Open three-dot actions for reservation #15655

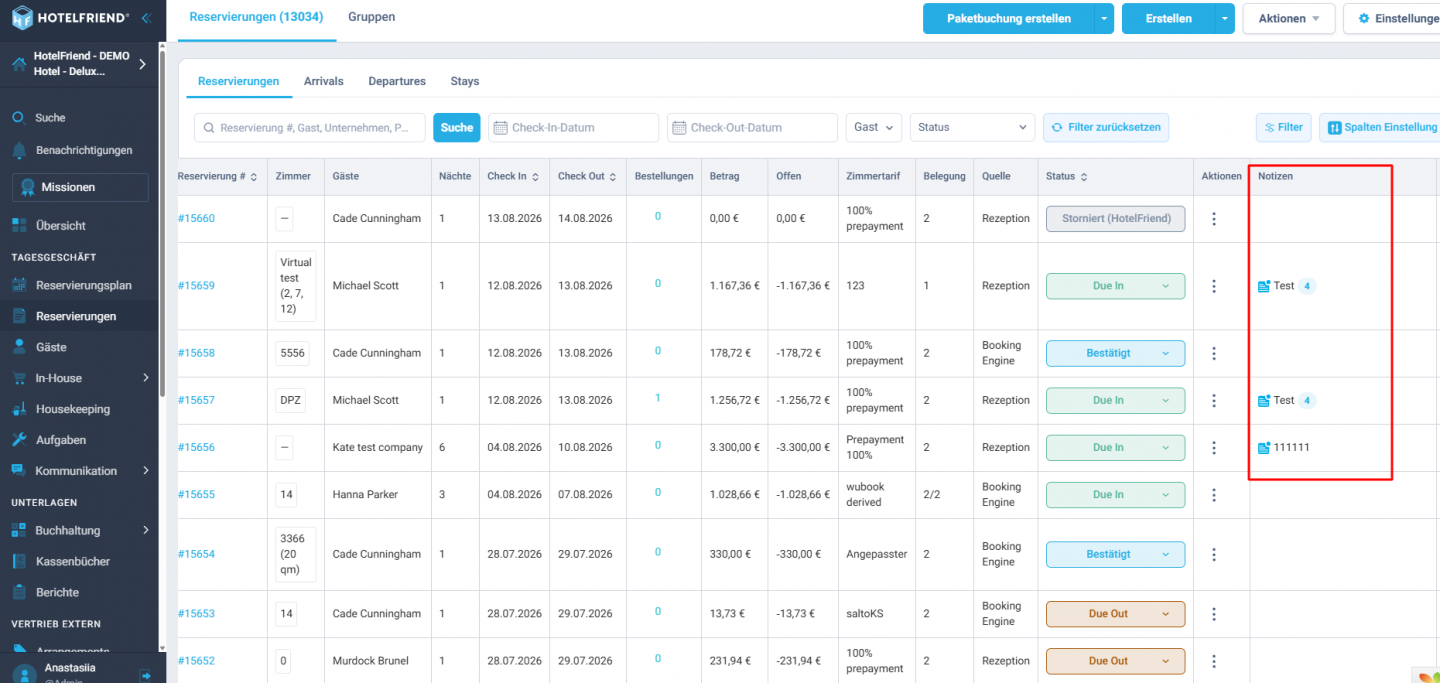tap(1214, 494)
